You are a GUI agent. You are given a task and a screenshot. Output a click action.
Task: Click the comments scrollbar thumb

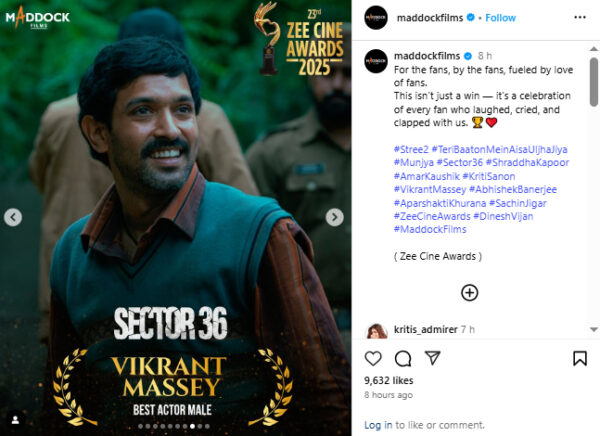tap(593, 82)
